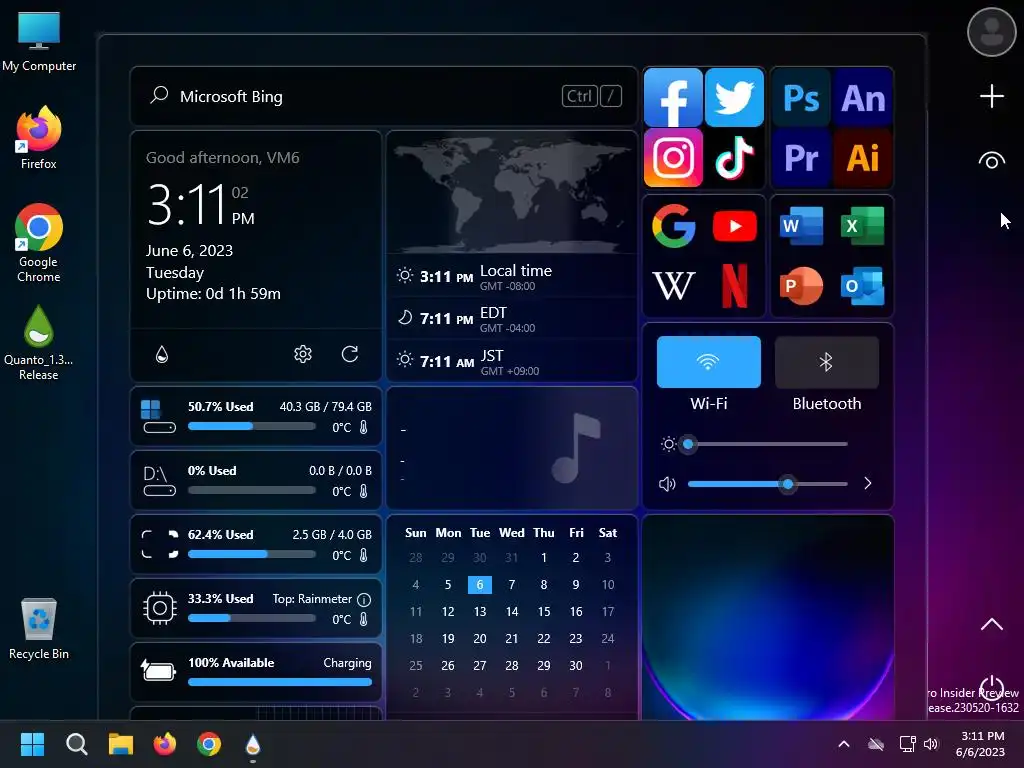
Task: Launch the TikTok shortcut
Action: pos(735,157)
